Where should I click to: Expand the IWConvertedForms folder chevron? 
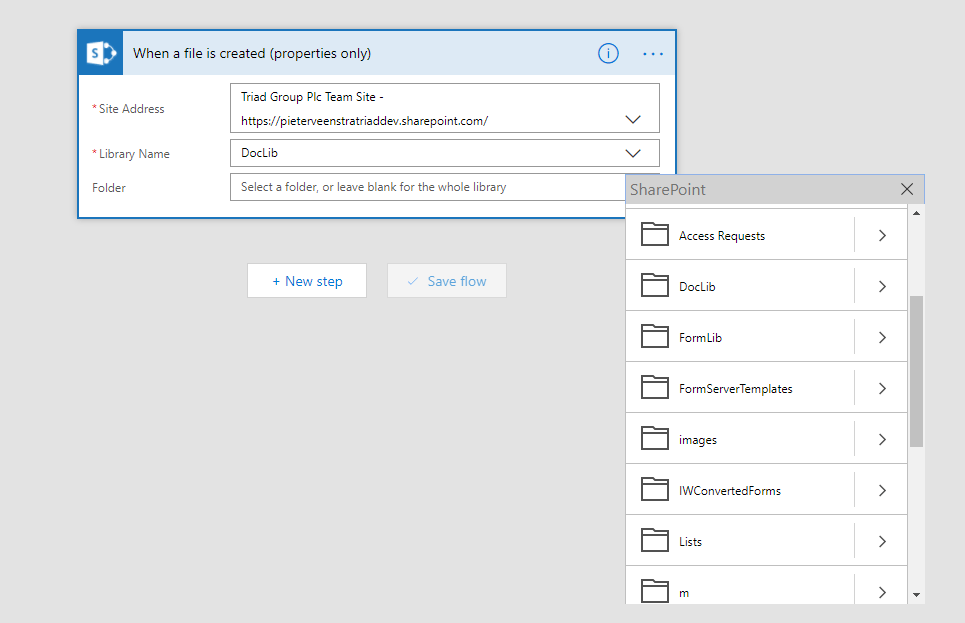pyautogui.click(x=882, y=491)
